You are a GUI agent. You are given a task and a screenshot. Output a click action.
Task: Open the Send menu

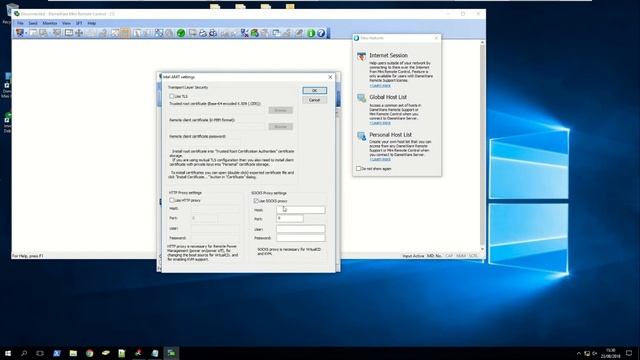click(x=33, y=23)
